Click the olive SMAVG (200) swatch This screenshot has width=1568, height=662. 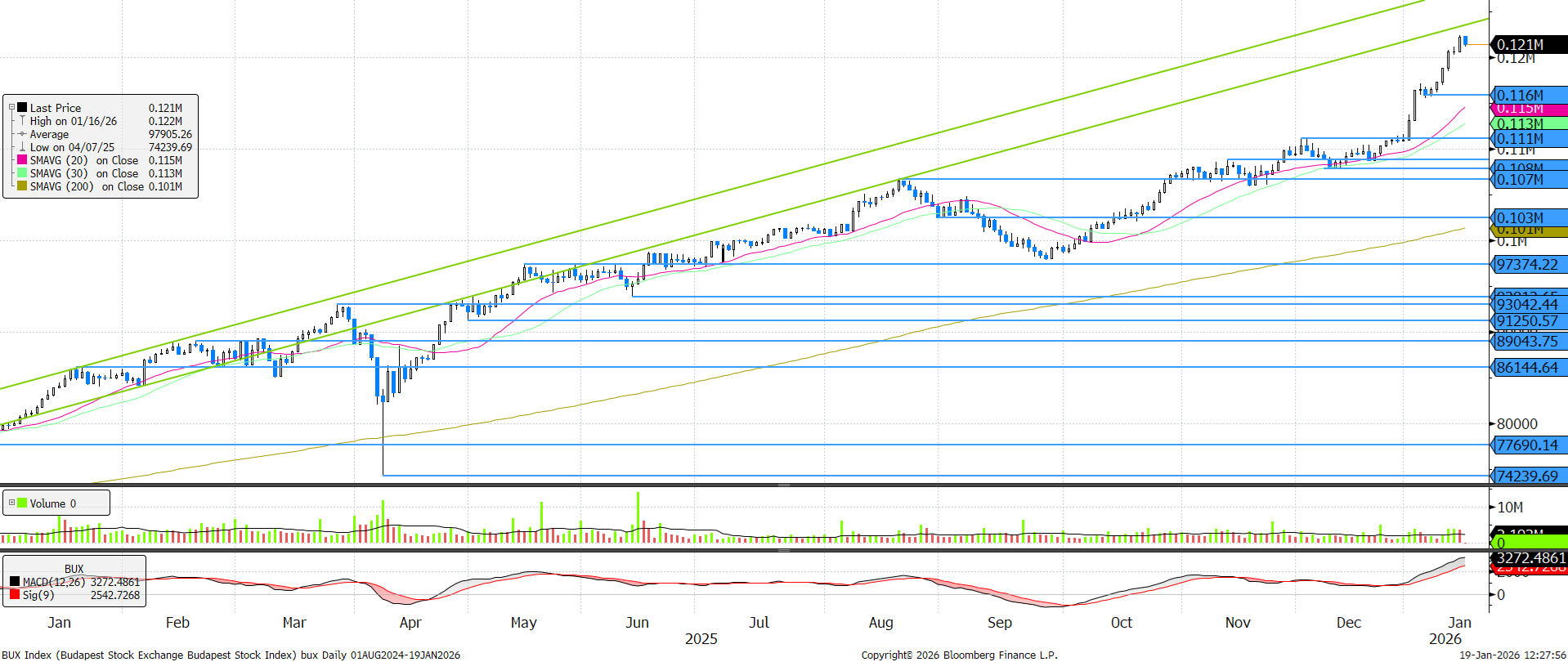(x=22, y=186)
